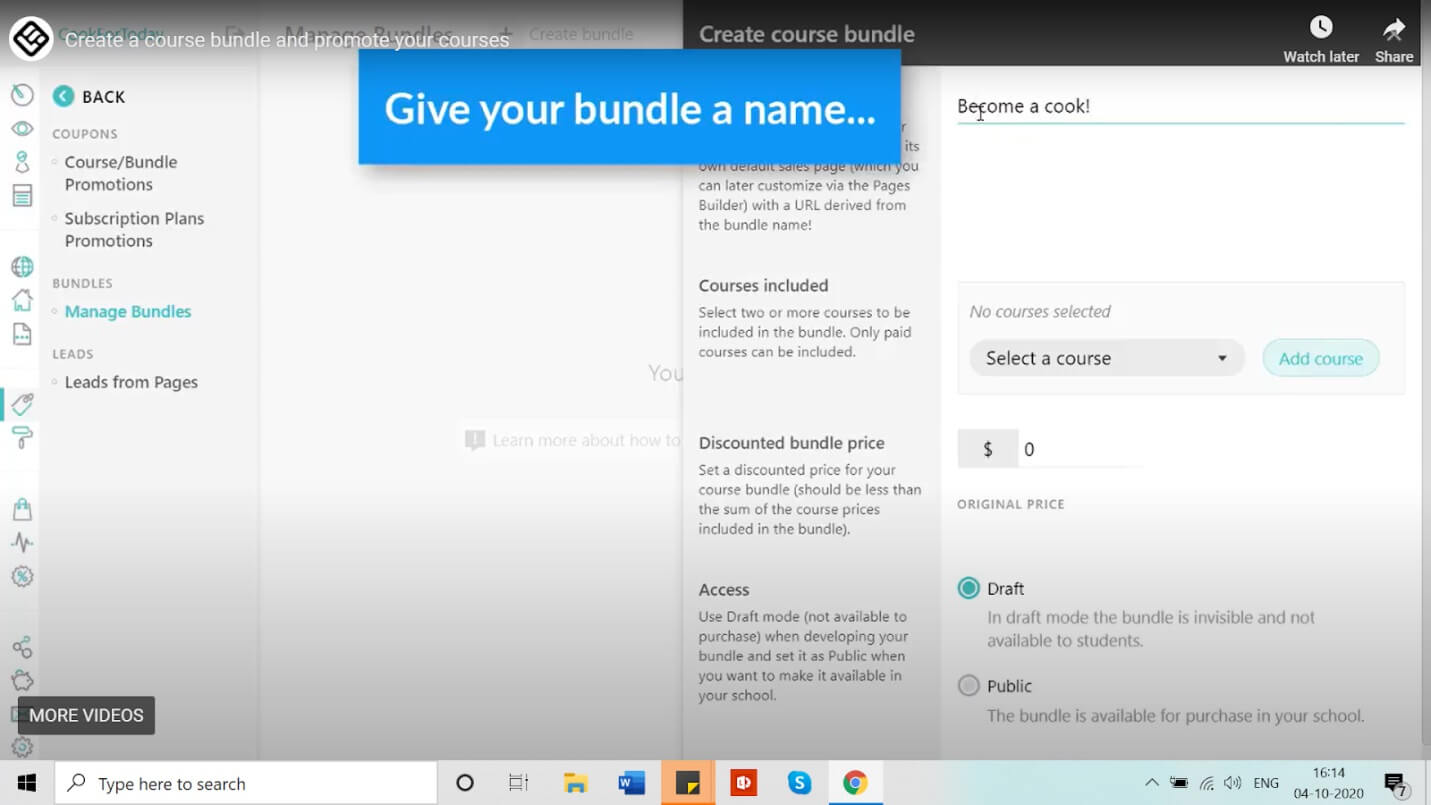Click the volume speaker tray icon
The width and height of the screenshot is (1431, 805).
1233,783
